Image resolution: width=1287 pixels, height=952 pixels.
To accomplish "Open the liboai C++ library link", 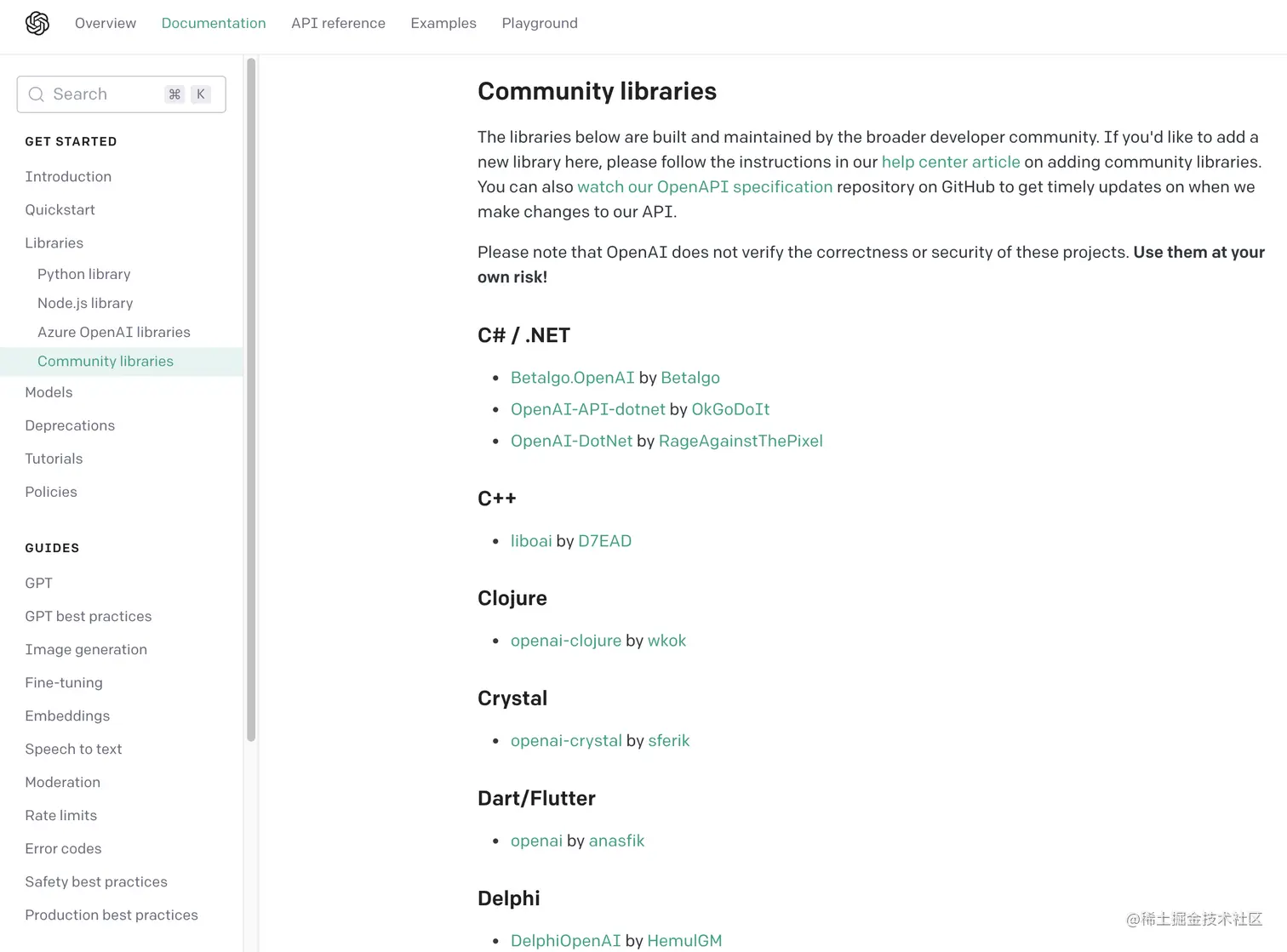I will pyautogui.click(x=531, y=541).
